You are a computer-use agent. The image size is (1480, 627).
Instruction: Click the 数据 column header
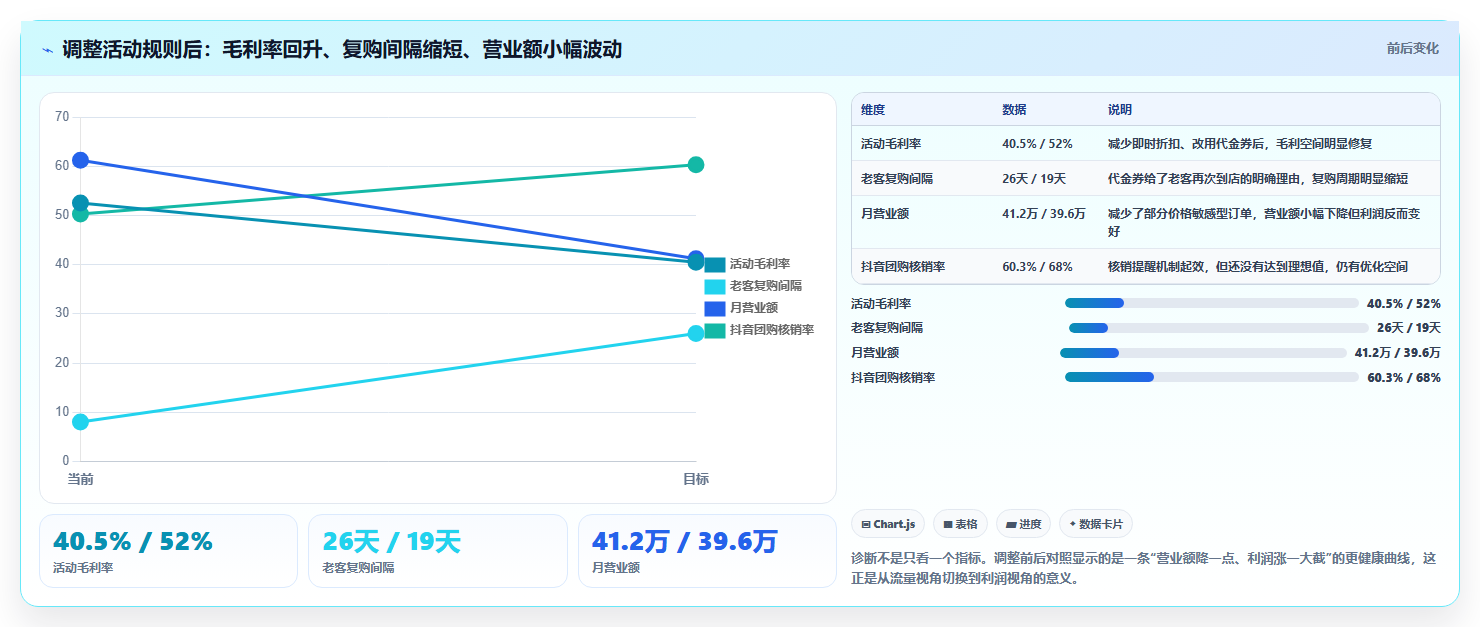pyautogui.click(x=1014, y=110)
